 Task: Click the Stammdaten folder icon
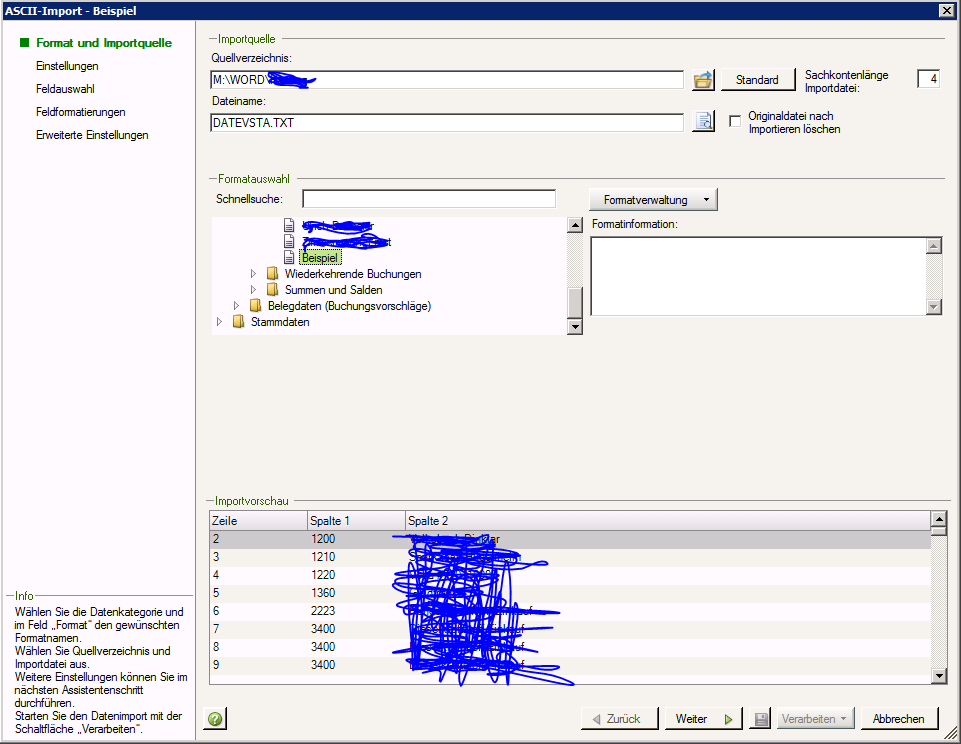click(x=238, y=322)
